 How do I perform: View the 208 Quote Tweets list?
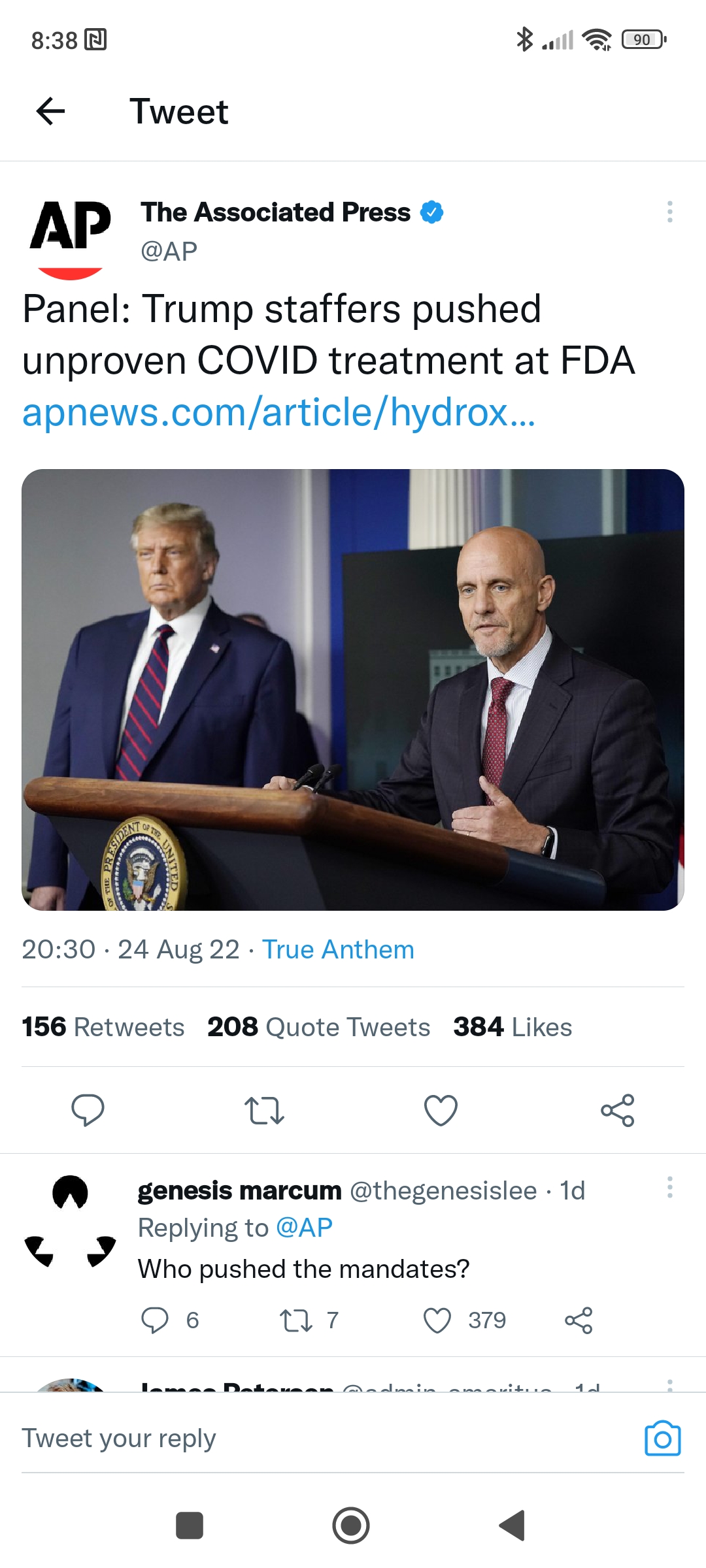[x=318, y=1027]
